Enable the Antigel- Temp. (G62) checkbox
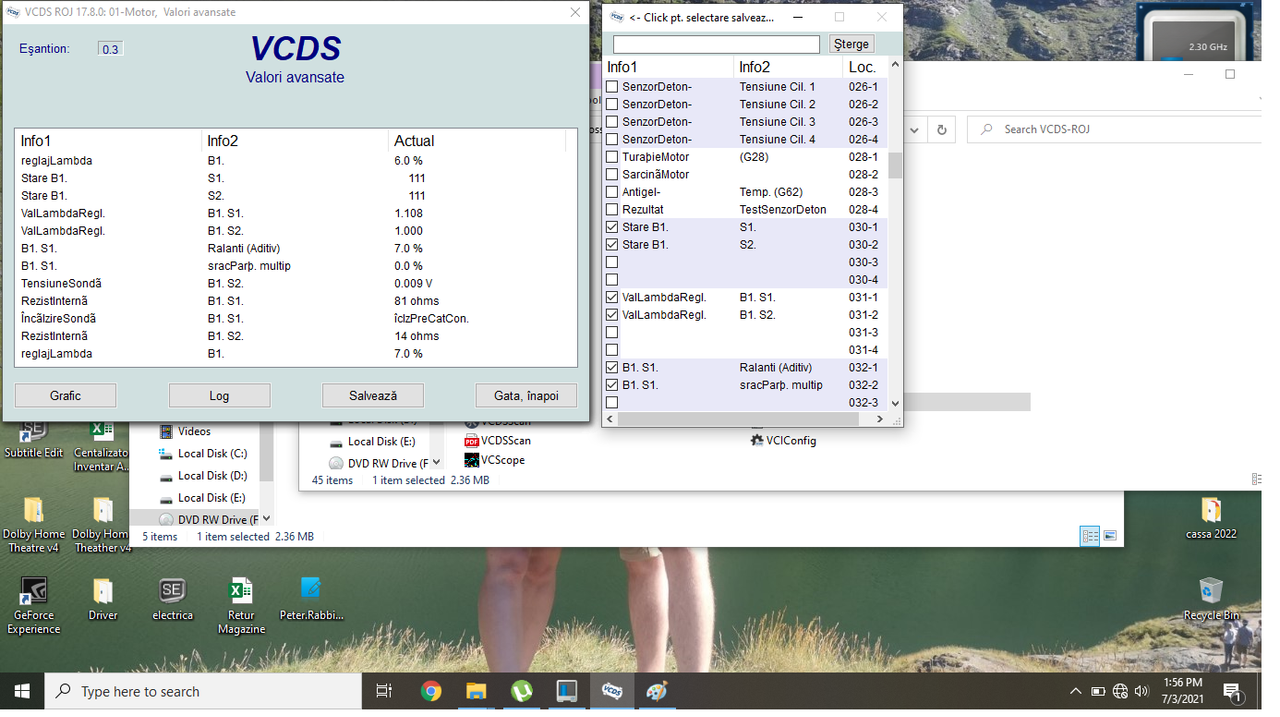 (x=612, y=192)
